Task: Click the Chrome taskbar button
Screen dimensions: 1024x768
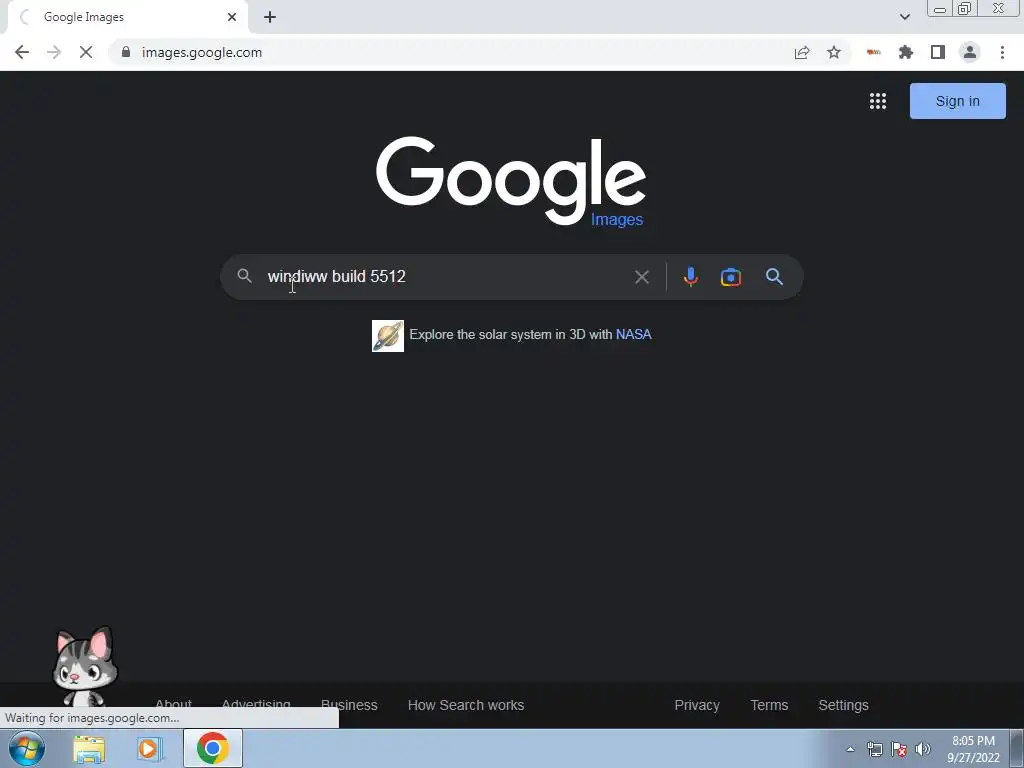Action: pyautogui.click(x=213, y=748)
